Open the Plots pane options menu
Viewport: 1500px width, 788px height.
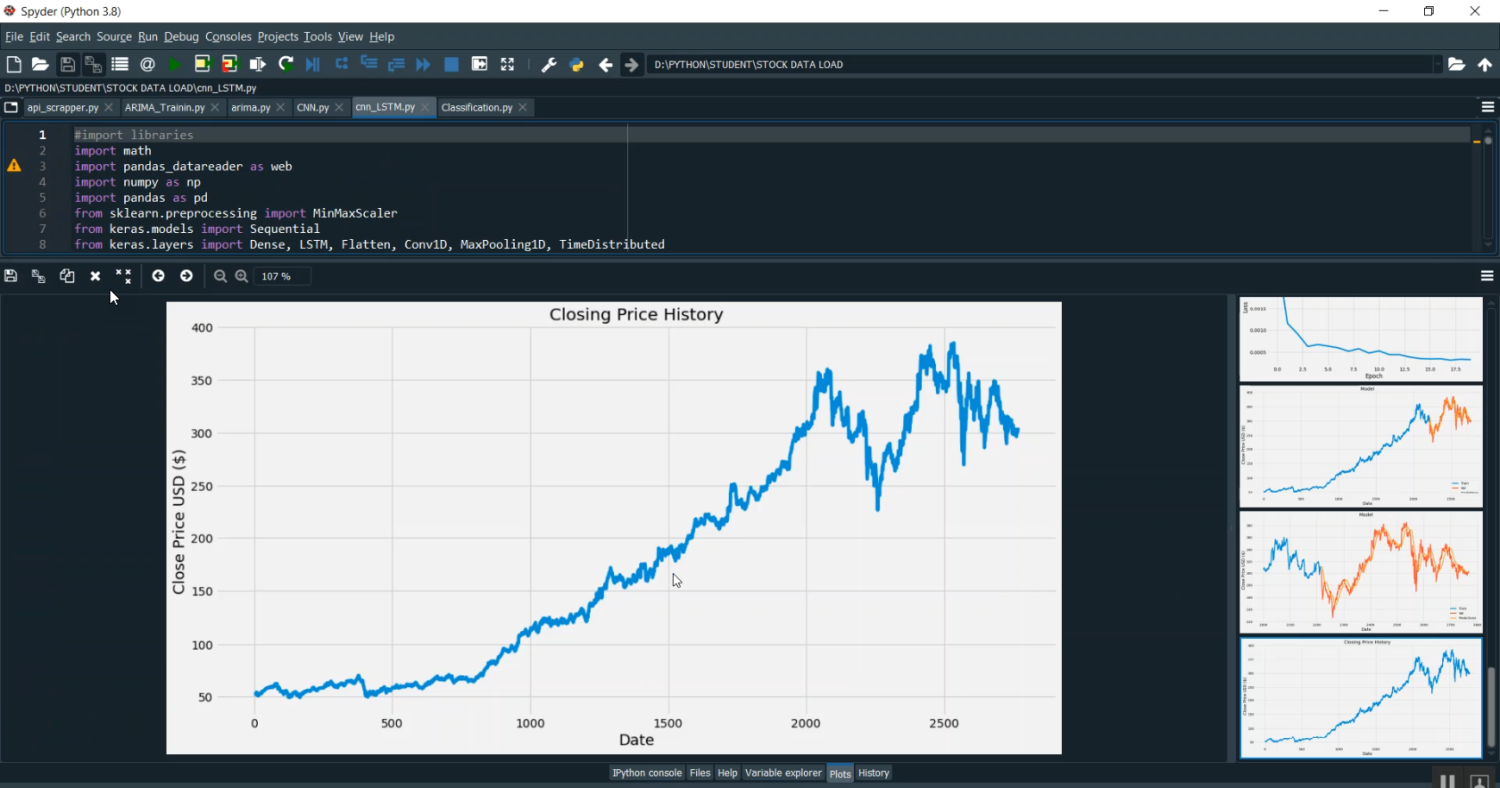pyautogui.click(x=1486, y=275)
